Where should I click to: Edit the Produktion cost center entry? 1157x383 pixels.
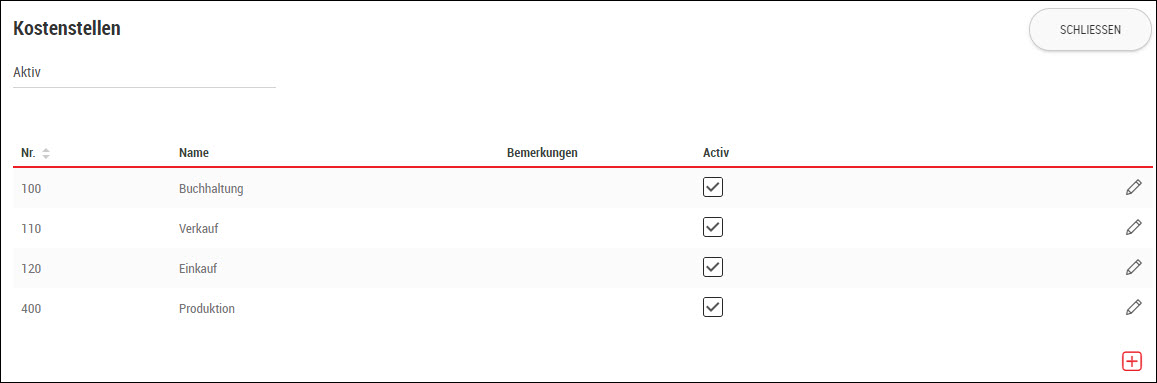(1133, 307)
